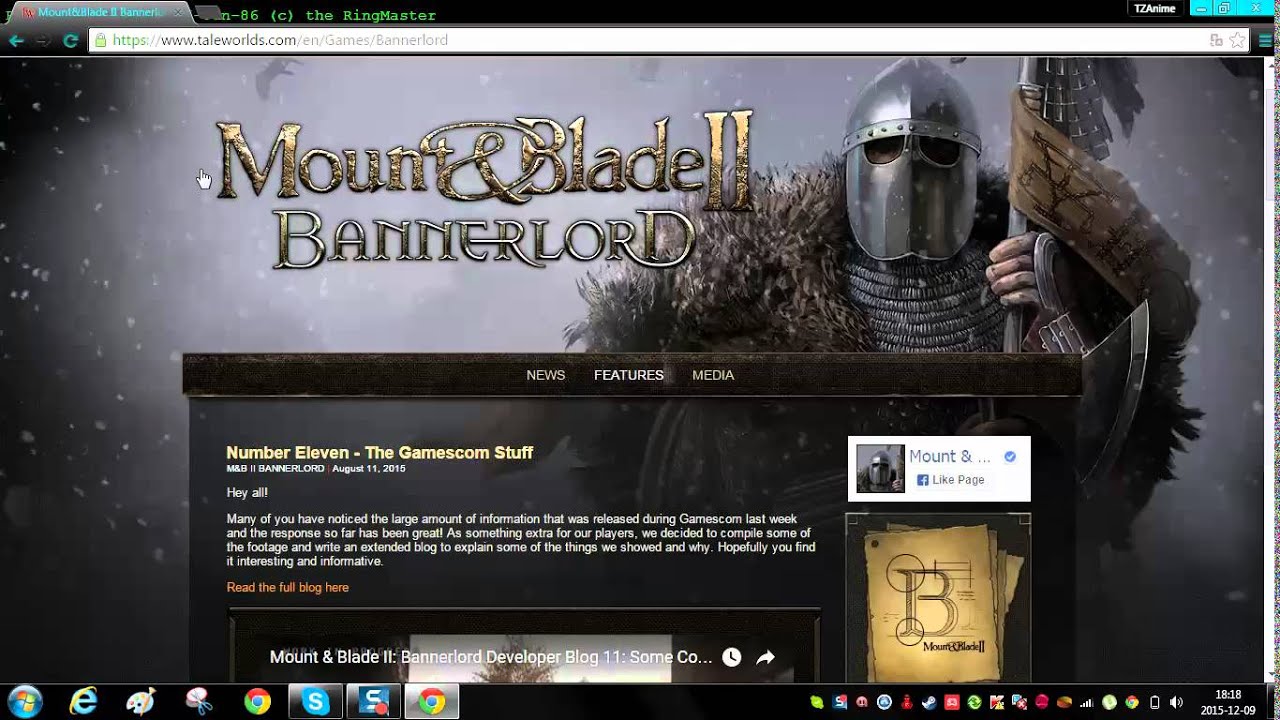The image size is (1280, 720).
Task: Open Mount & ... Facebook page name link
Action: pos(950,457)
